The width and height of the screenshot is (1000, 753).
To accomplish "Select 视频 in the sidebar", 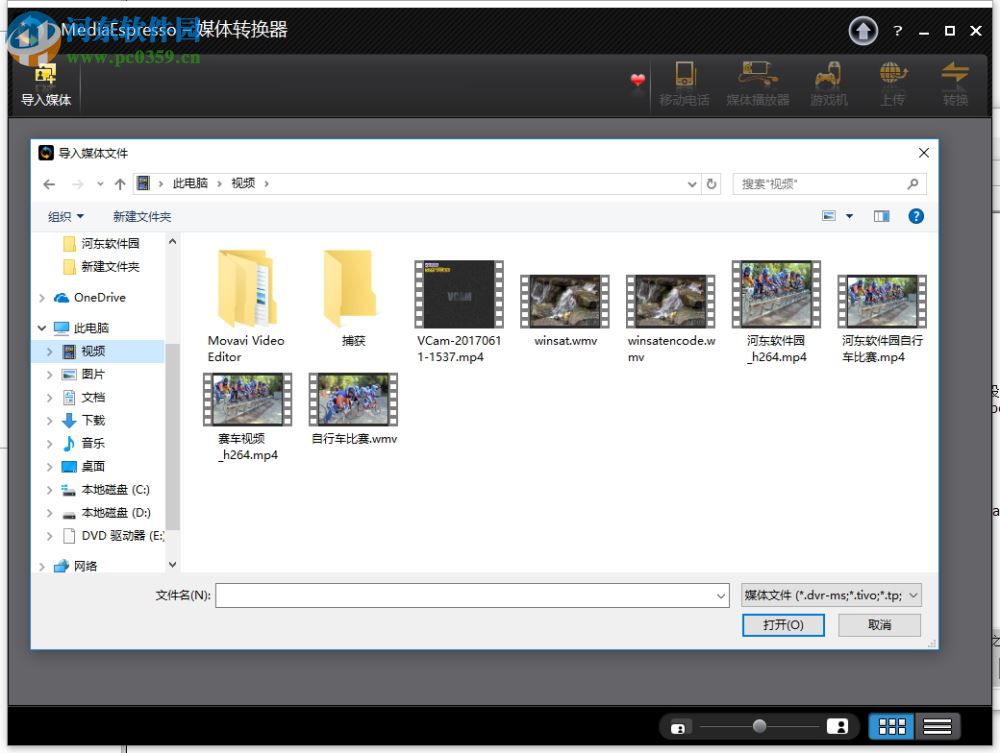I will pos(92,350).
